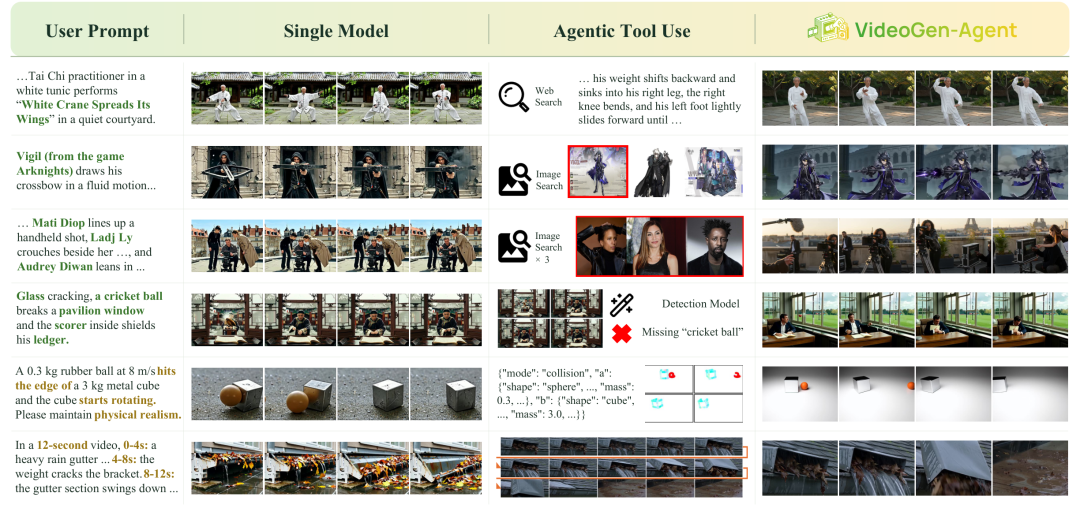Click the Image Search icon beside '× 3'
The width and height of the screenshot is (1080, 508).
click(514, 247)
